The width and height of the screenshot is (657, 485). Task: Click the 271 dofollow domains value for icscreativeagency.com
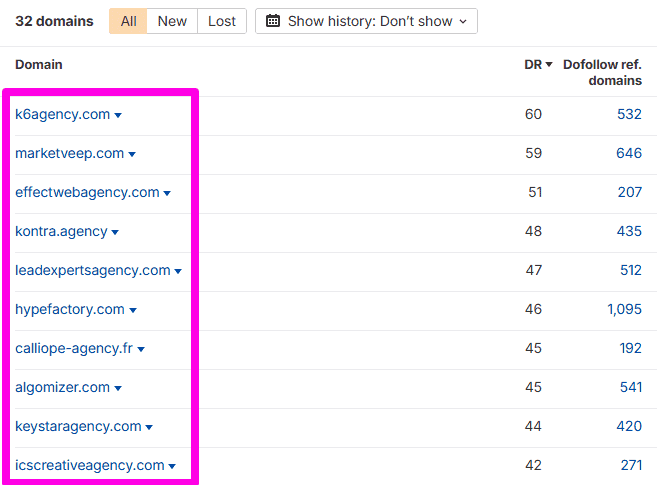(631, 464)
